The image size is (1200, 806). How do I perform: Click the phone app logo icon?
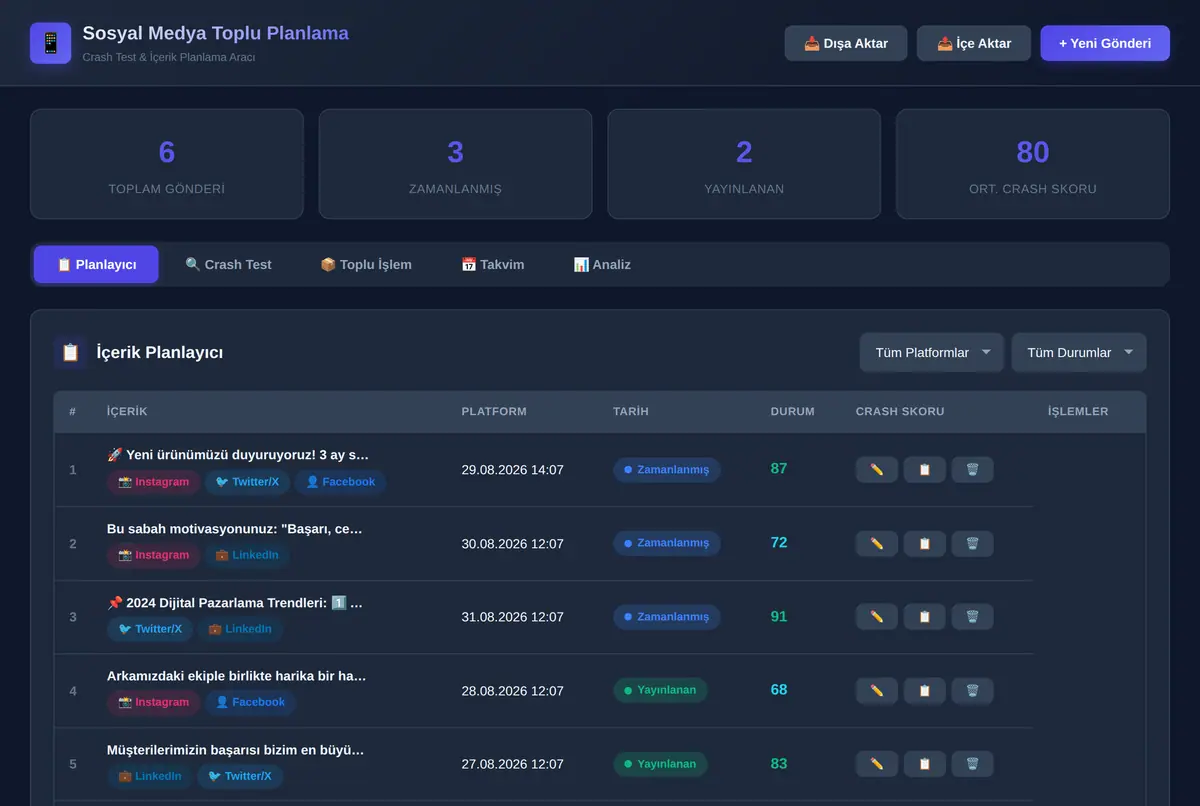[50, 43]
